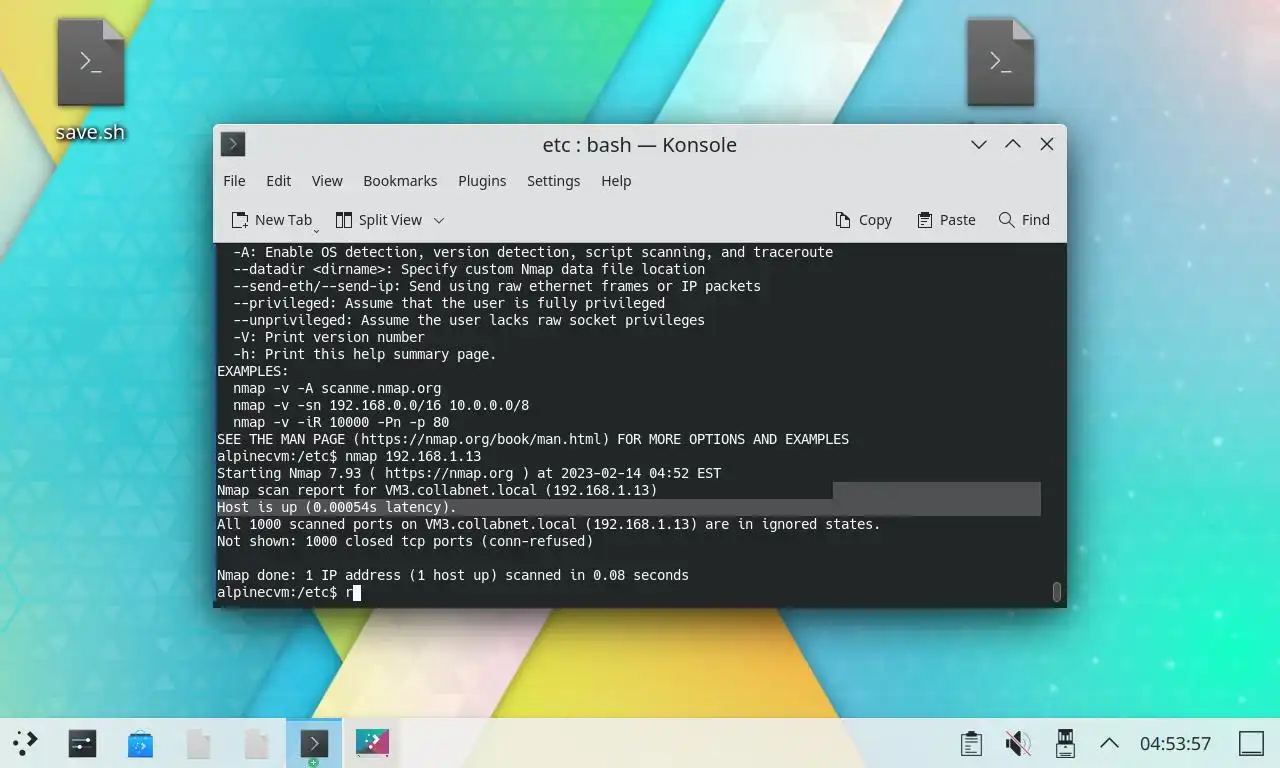Viewport: 1280px width, 768px height.
Task: Close the Konsole window
Action: (x=1047, y=144)
